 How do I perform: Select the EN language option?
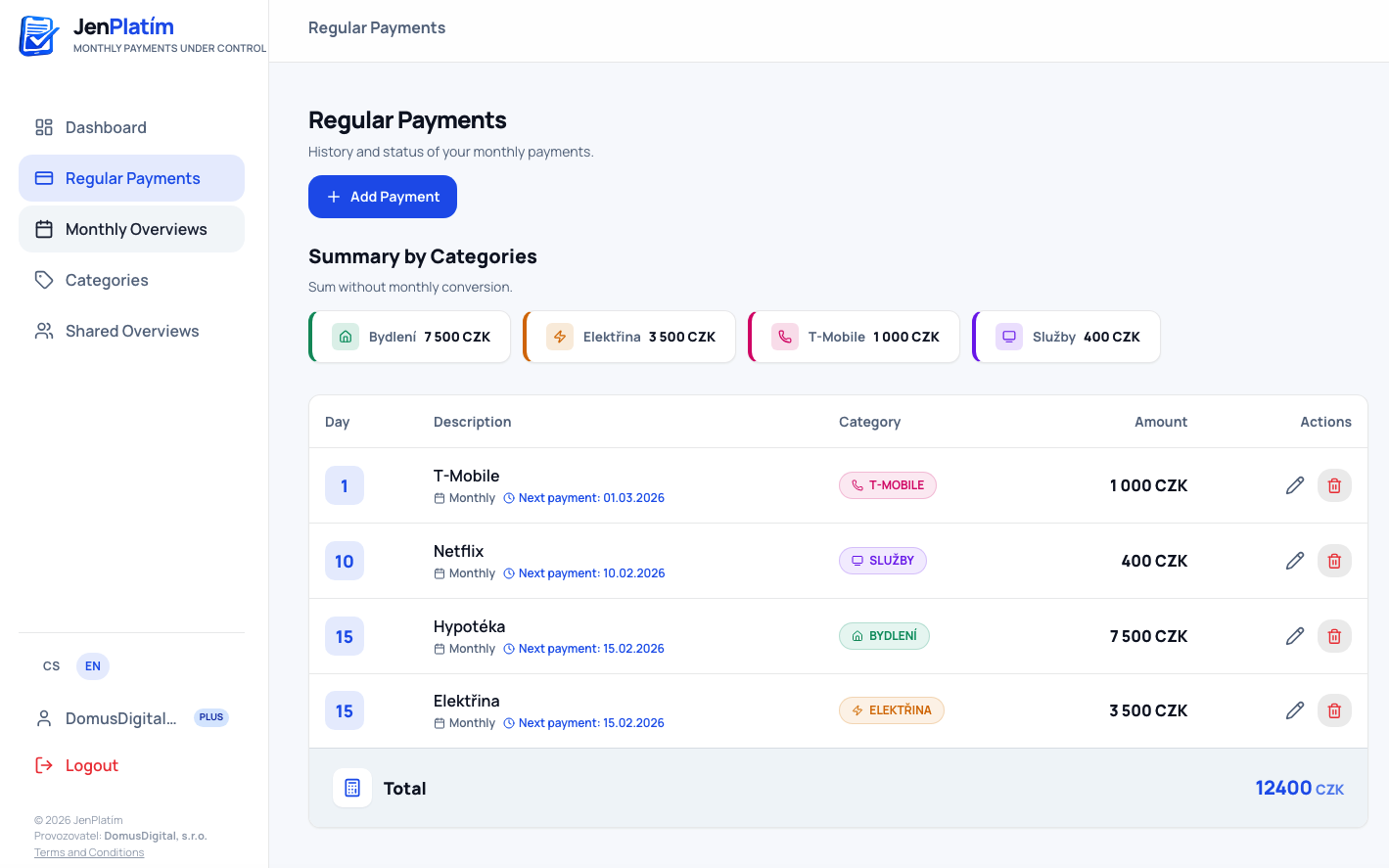pyautogui.click(x=93, y=666)
